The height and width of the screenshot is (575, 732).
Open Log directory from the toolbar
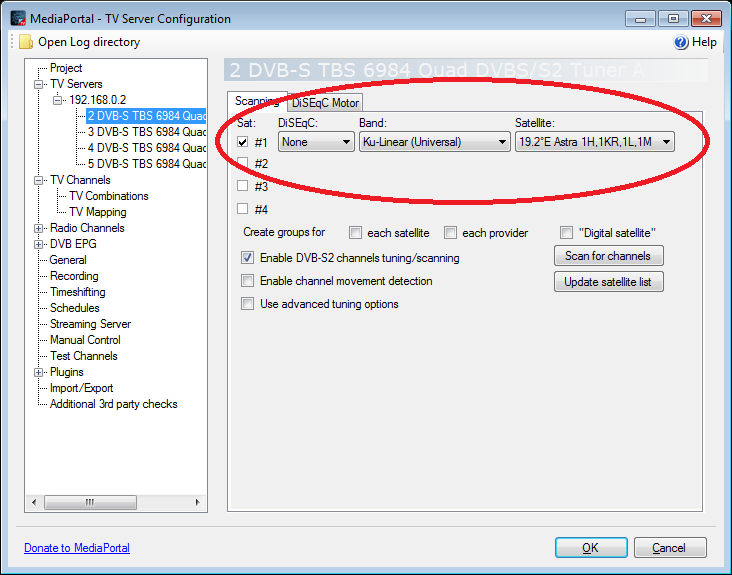(89, 42)
